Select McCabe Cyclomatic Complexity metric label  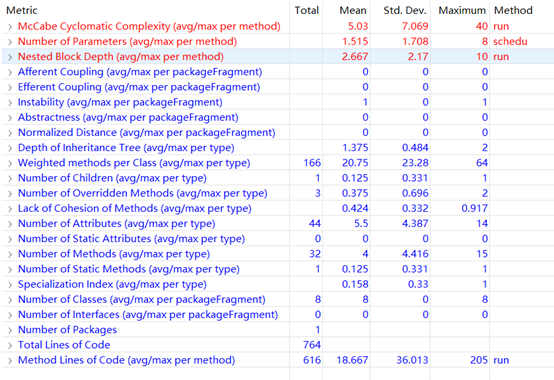pos(149,26)
